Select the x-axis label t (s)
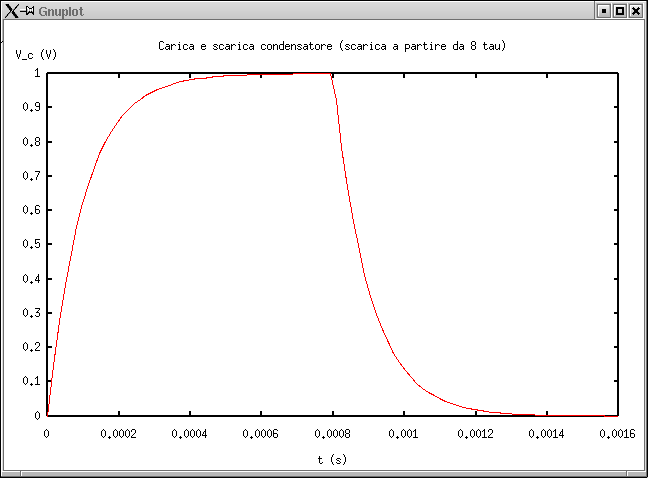The width and height of the screenshot is (648, 478). click(x=332, y=460)
